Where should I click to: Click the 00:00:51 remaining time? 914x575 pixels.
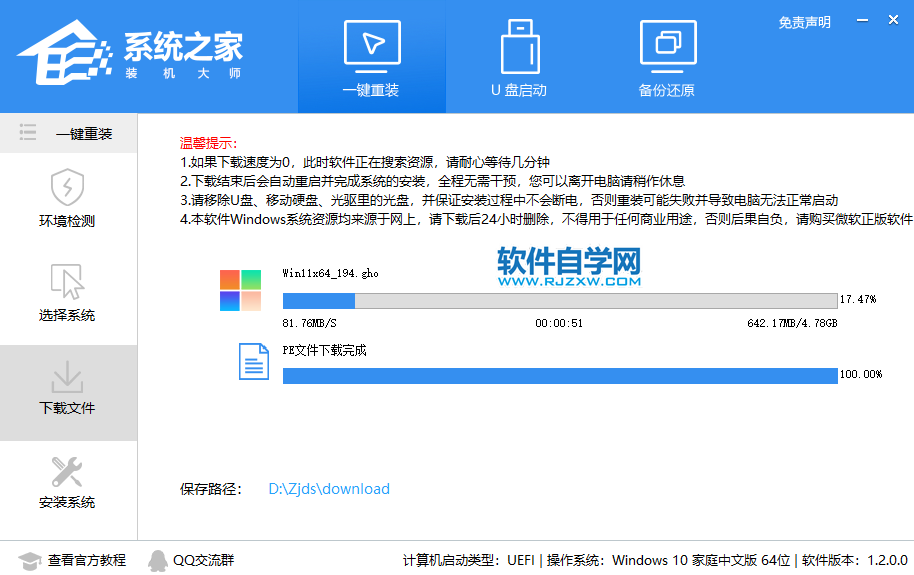(x=559, y=323)
